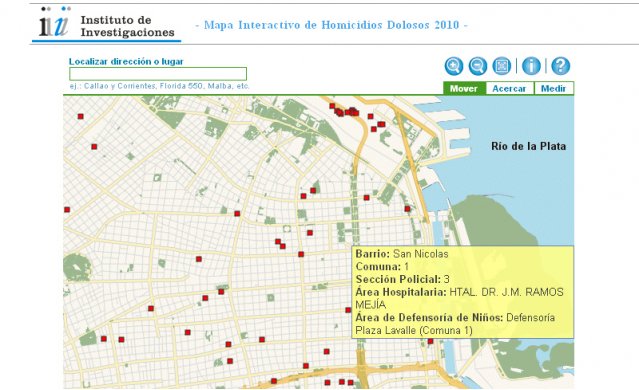Image resolution: width=639 pixels, height=390 pixels.
Task: Click the Instituto de Investigaciones text
Action: pos(128,26)
